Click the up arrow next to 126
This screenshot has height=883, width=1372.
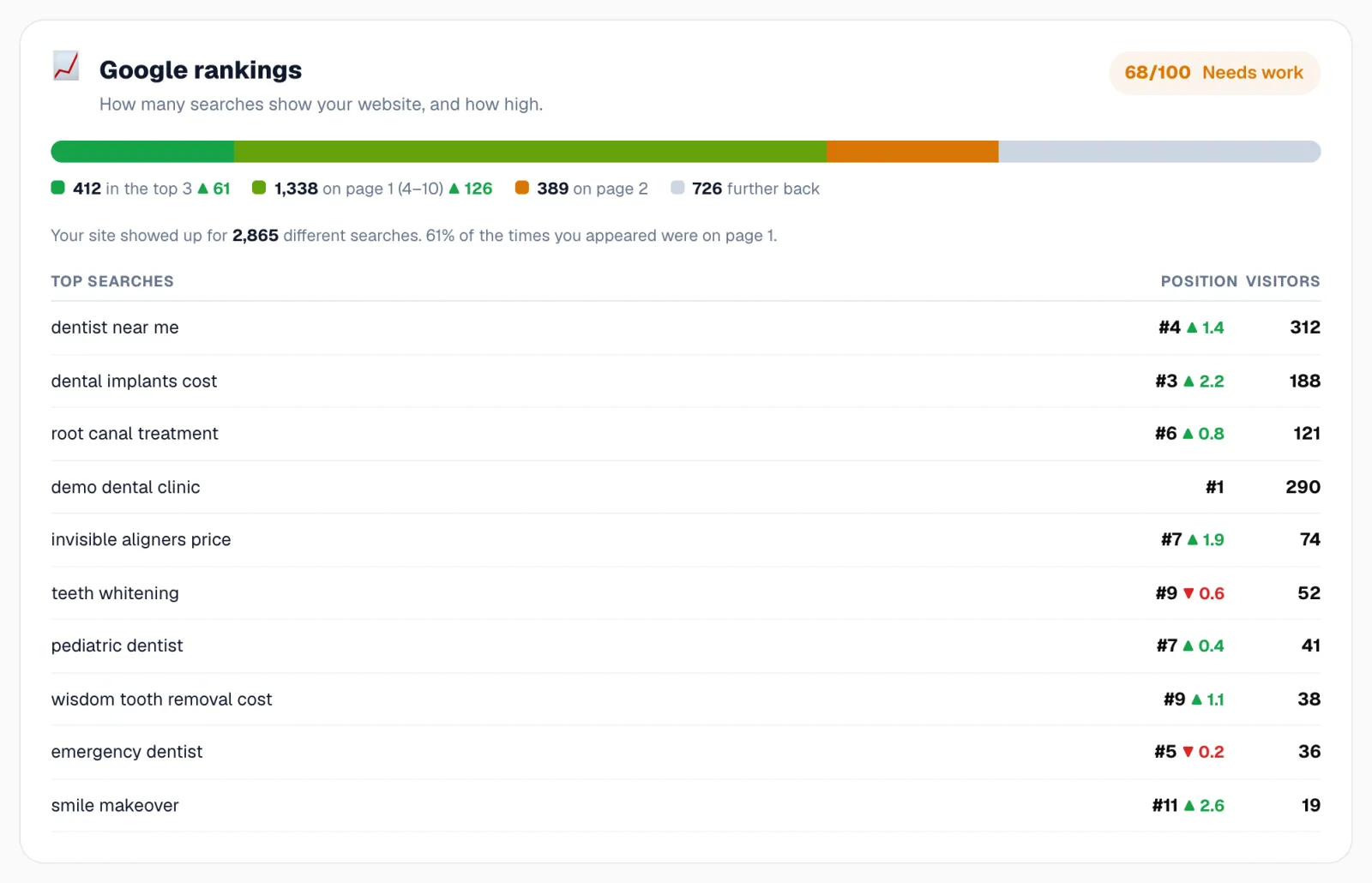click(454, 189)
